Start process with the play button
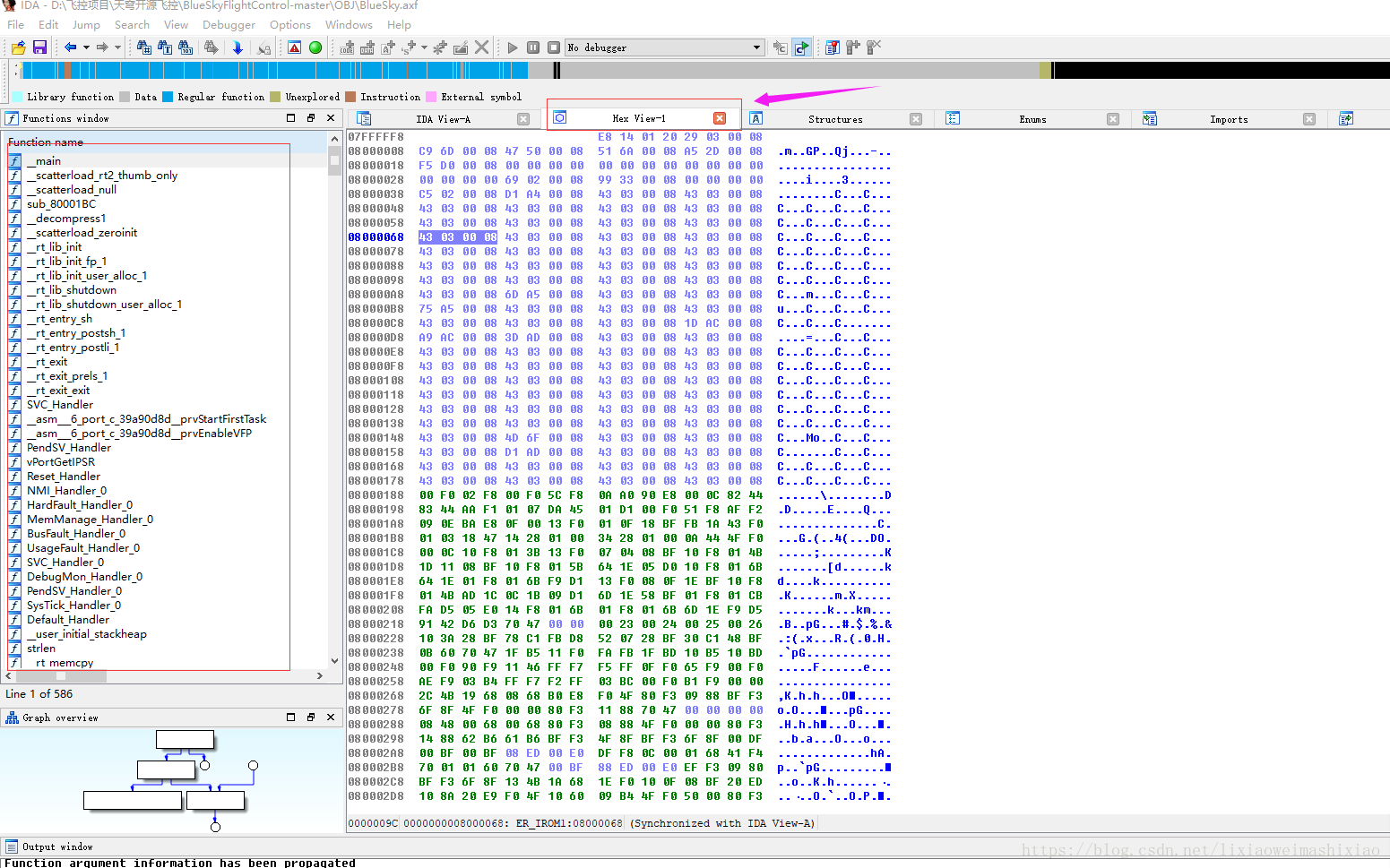 coord(513,47)
